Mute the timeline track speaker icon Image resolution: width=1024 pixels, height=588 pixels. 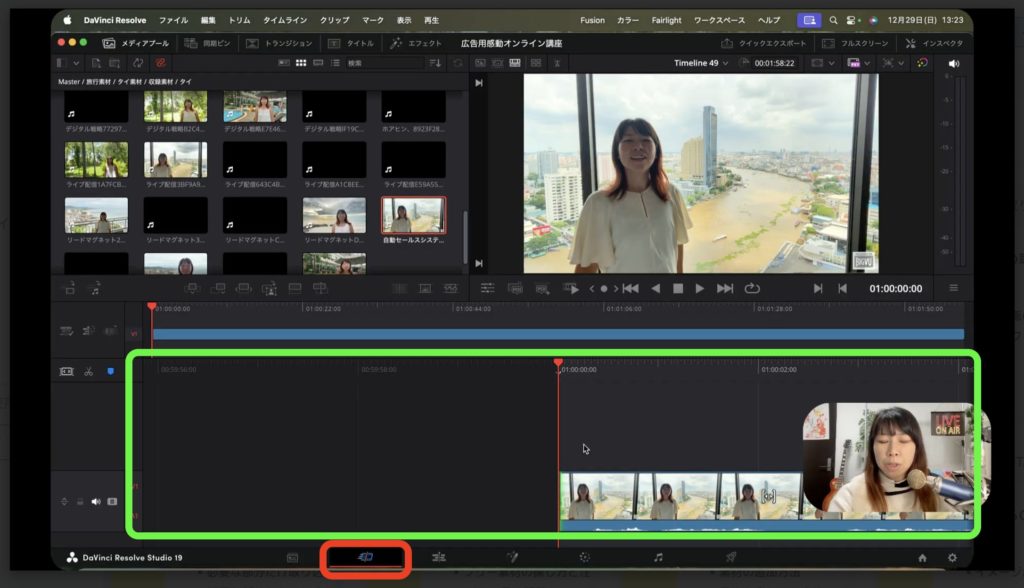96,501
